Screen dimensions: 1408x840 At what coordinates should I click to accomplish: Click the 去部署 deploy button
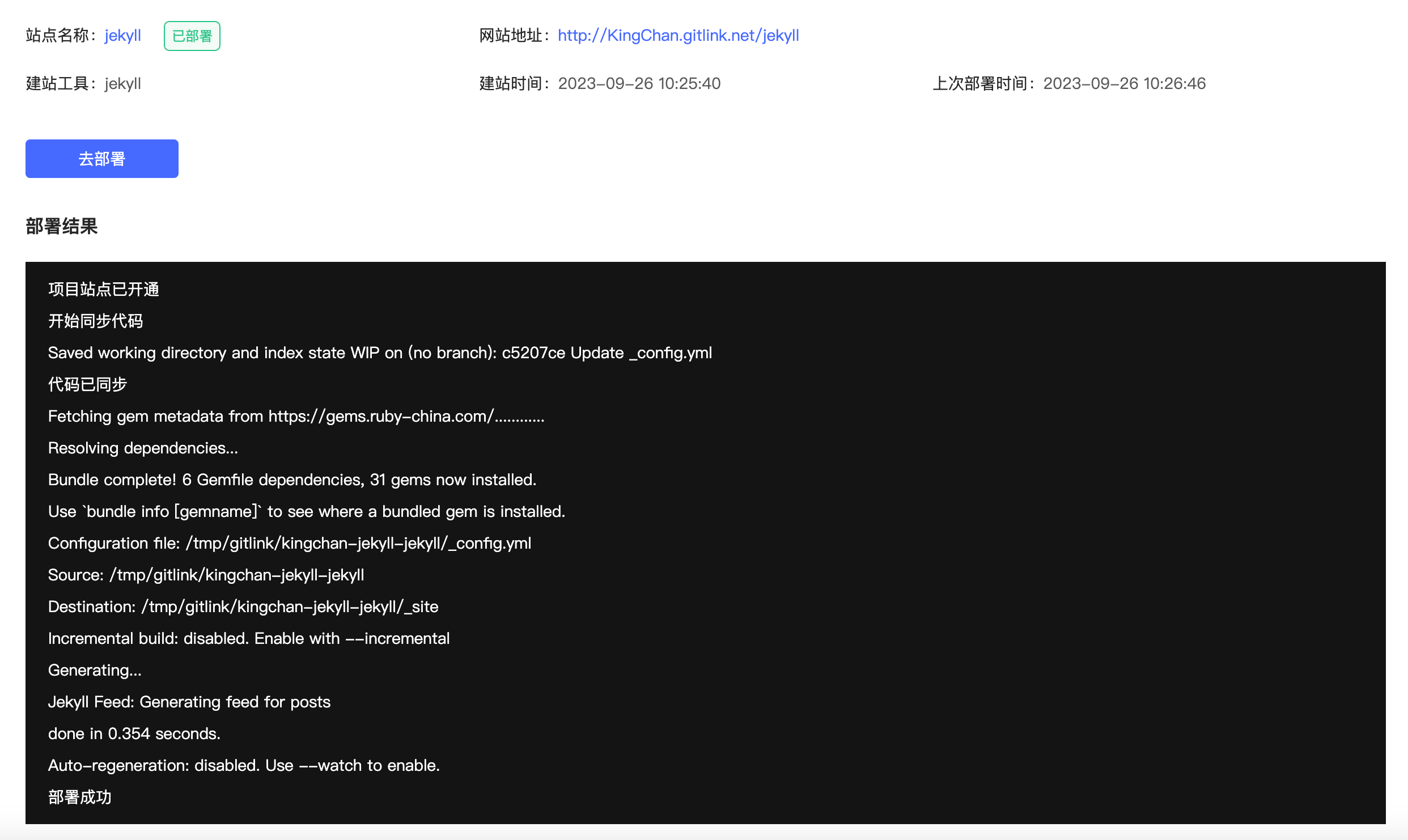[102, 159]
